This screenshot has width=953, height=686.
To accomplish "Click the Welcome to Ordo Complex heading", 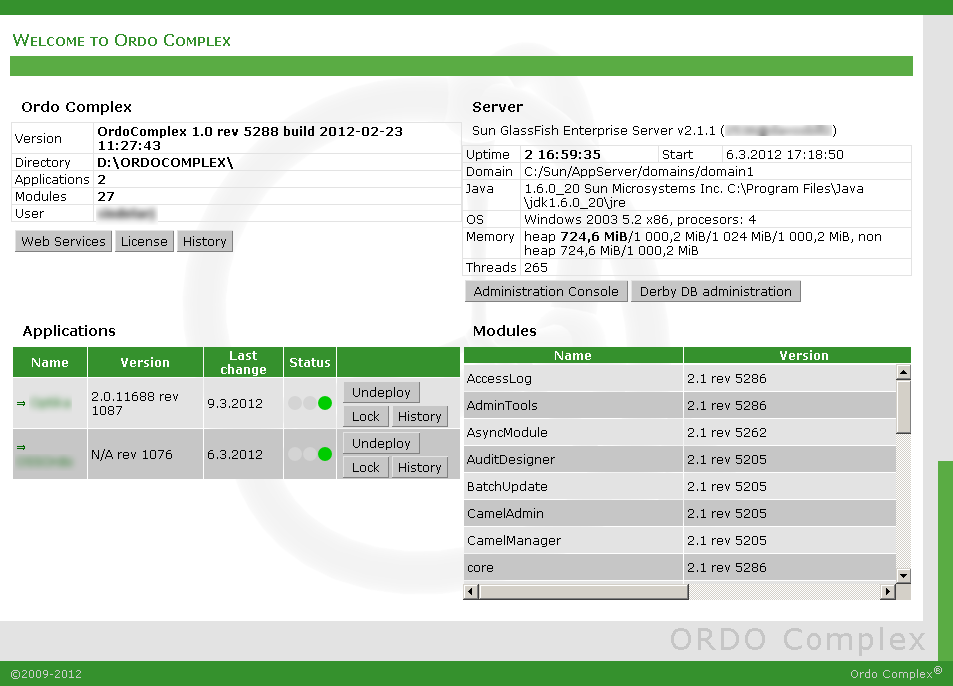I will coord(122,40).
